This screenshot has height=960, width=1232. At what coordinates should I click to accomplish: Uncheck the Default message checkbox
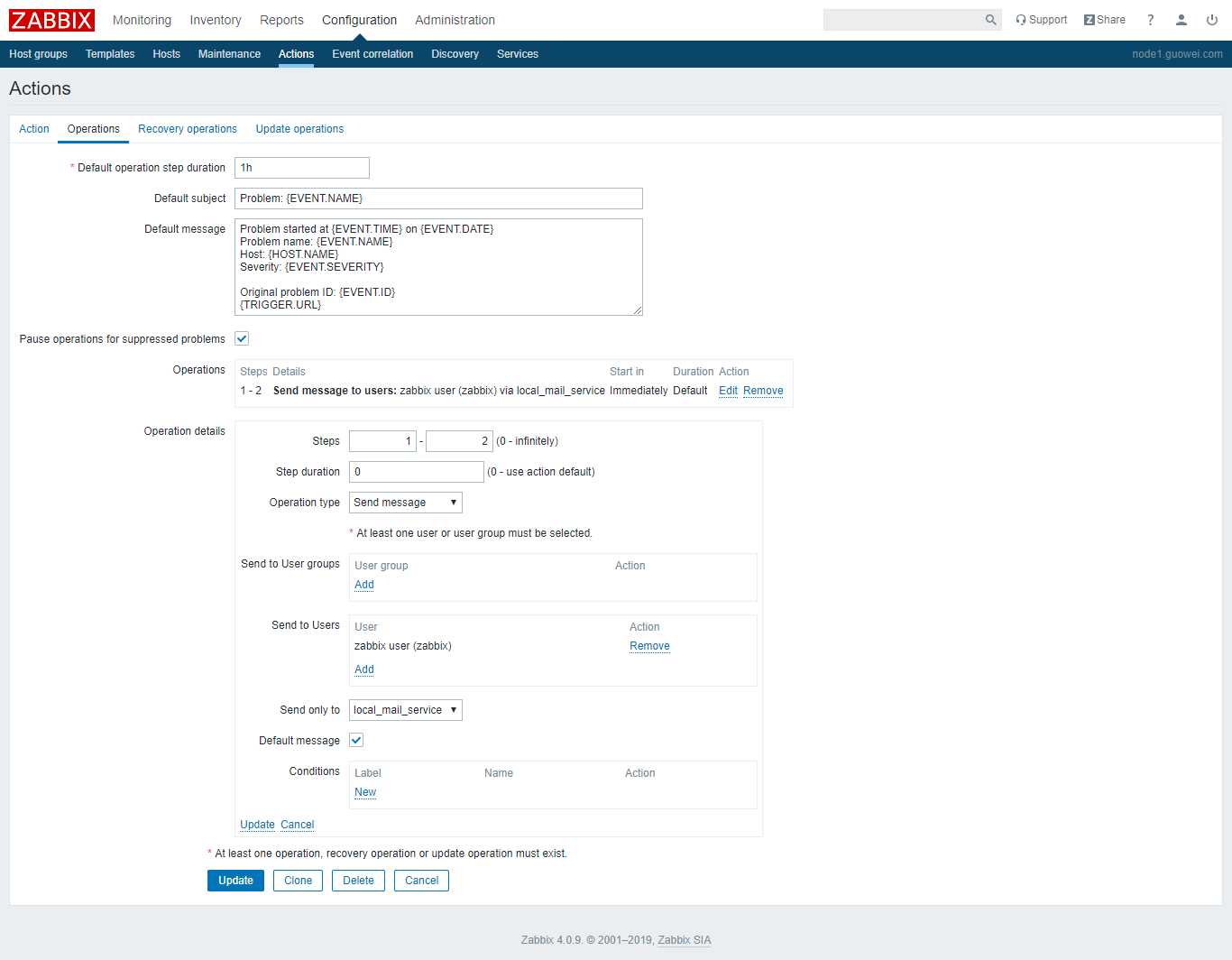(356, 740)
